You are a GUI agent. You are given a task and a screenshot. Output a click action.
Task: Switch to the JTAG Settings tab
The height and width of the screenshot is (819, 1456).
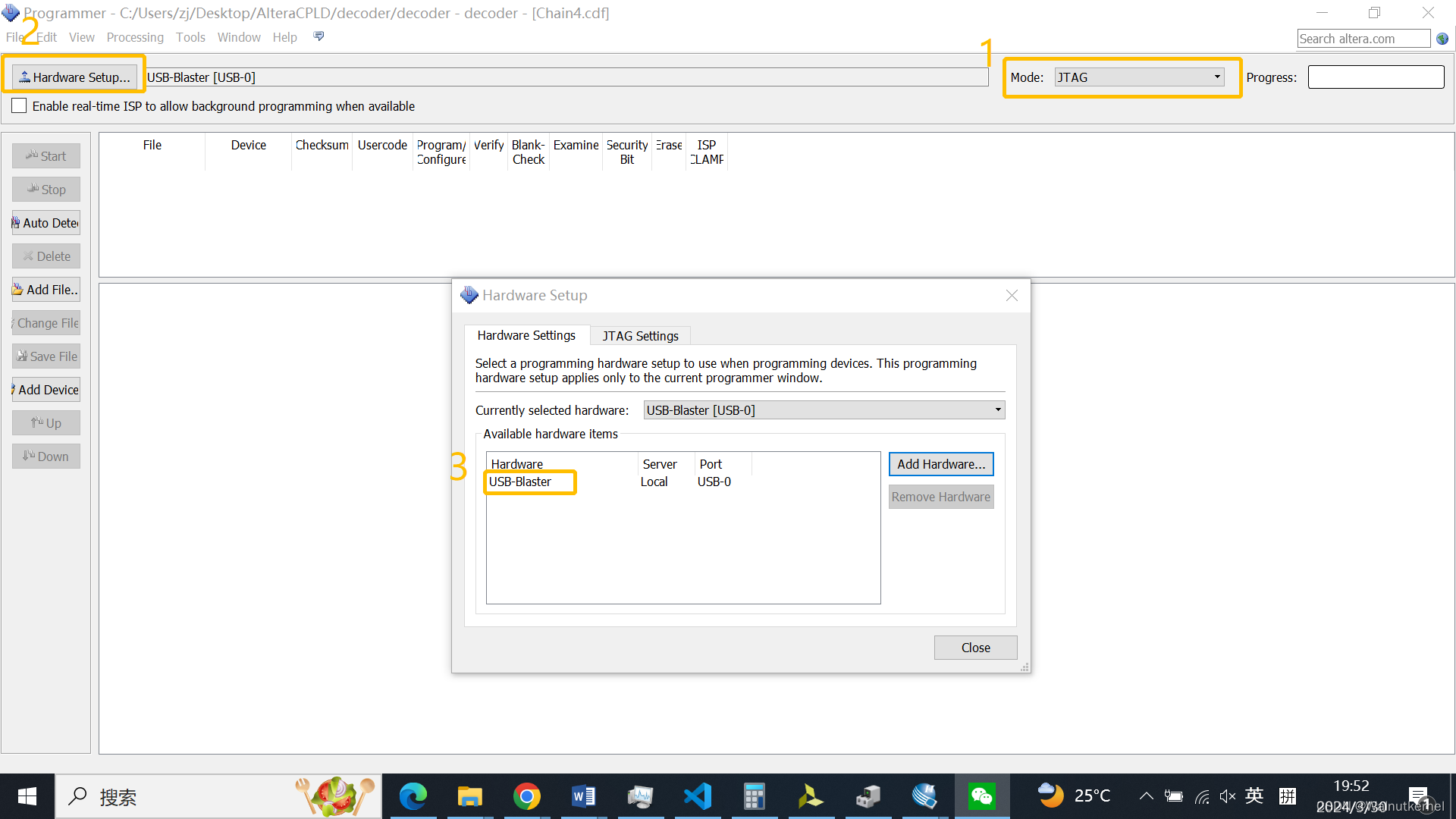(640, 336)
